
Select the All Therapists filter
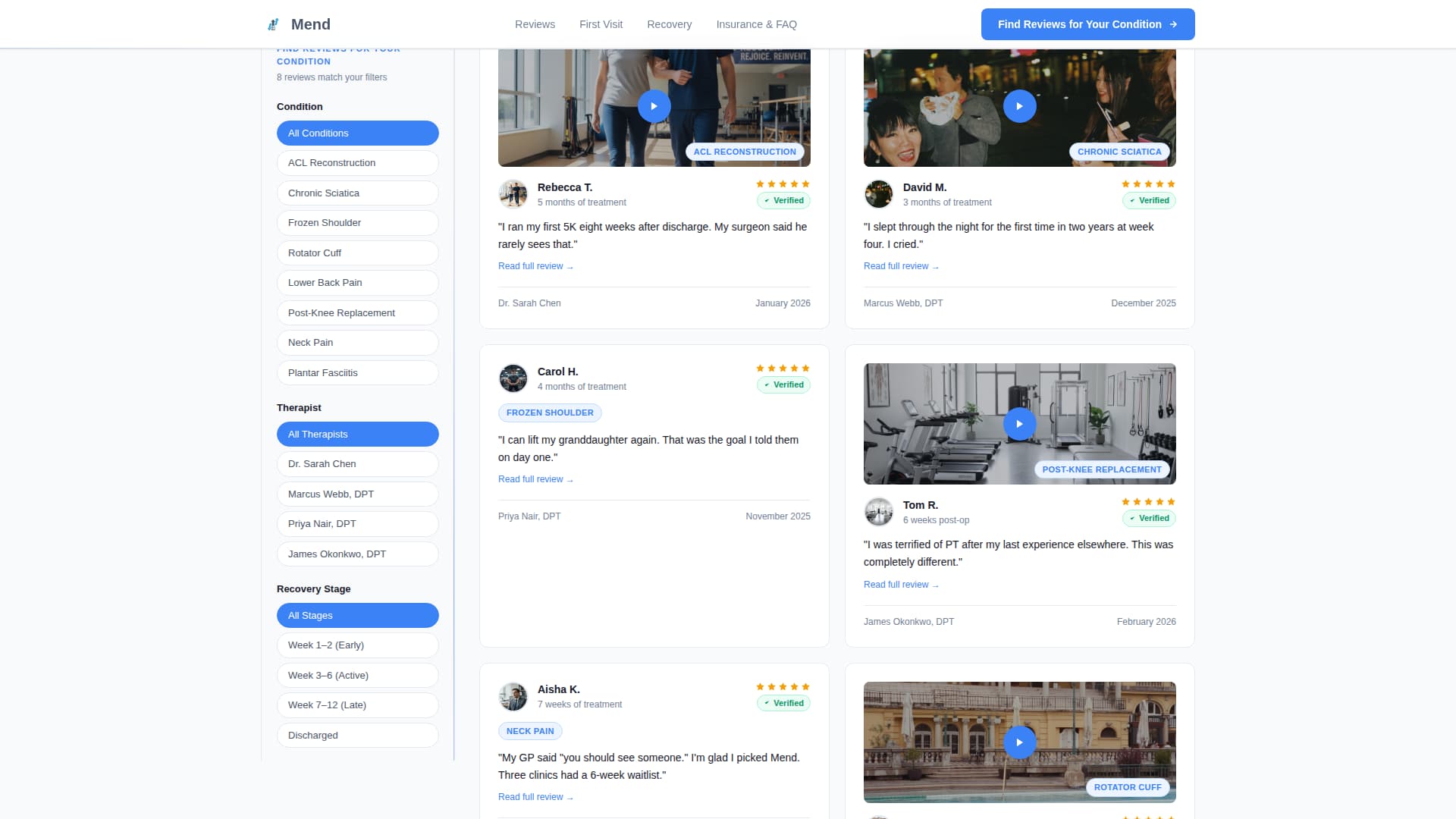coord(357,435)
